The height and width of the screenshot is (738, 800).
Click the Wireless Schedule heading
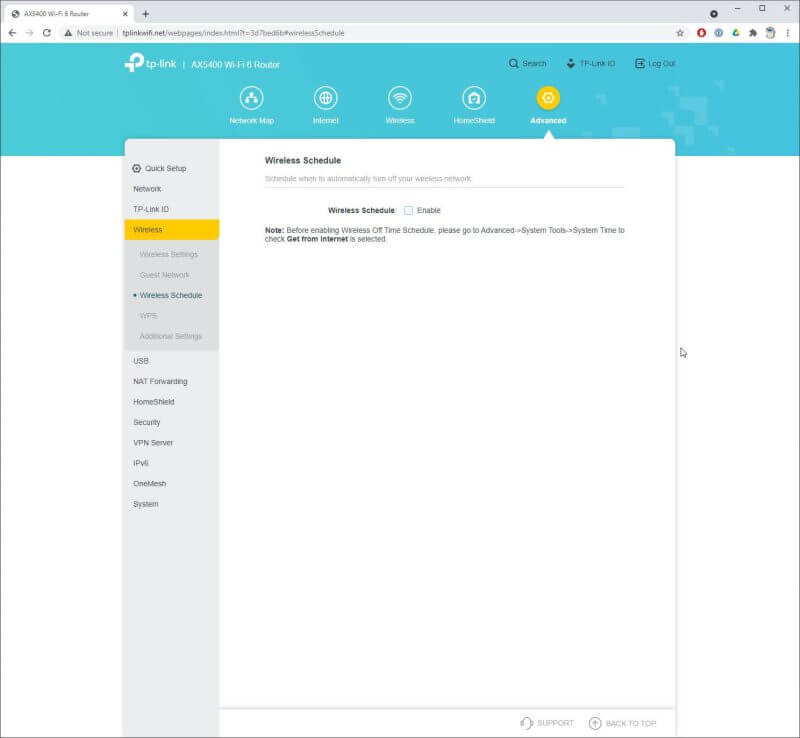tap(303, 160)
